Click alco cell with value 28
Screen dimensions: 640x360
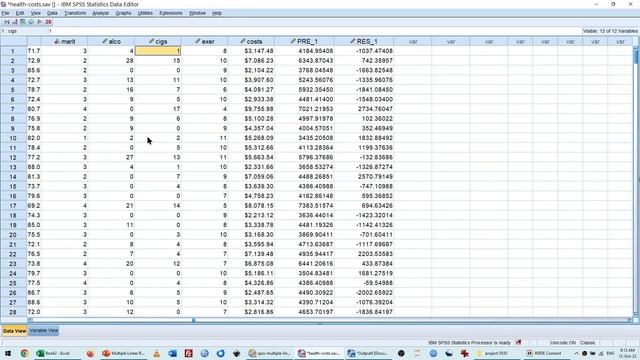click(x=111, y=60)
